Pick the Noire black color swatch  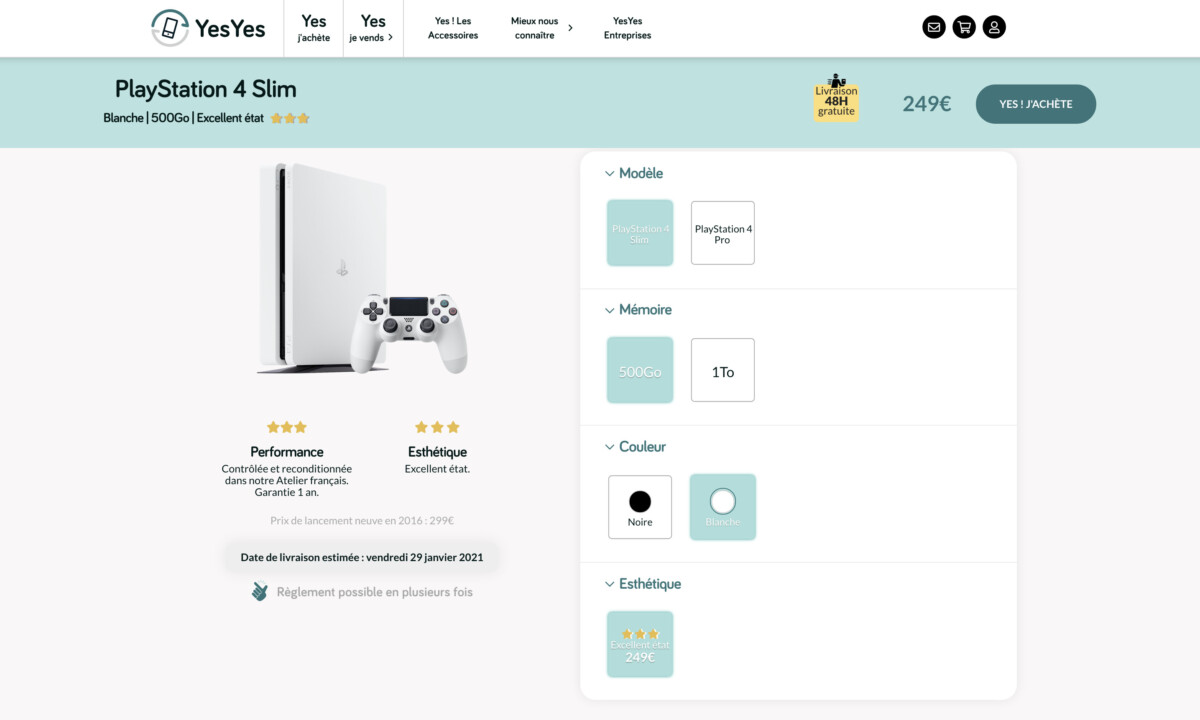tap(640, 506)
